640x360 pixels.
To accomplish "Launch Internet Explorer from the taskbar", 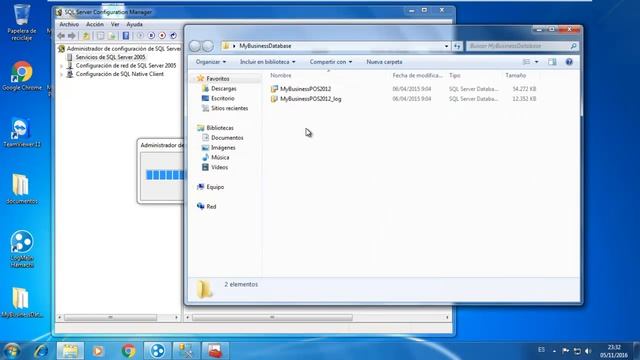I will pos(41,351).
